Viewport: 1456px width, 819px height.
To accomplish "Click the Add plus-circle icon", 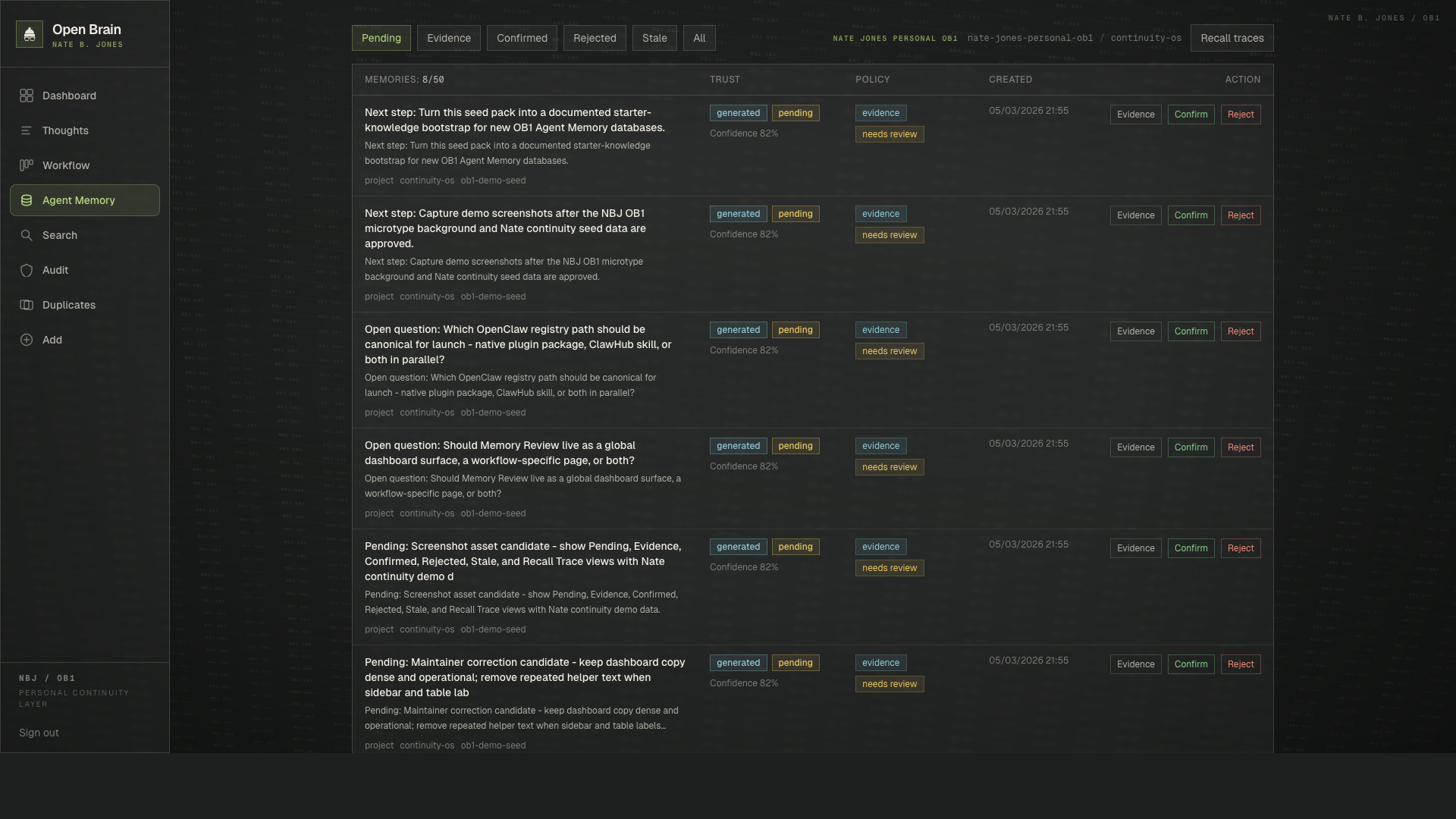I will pyautogui.click(x=27, y=340).
